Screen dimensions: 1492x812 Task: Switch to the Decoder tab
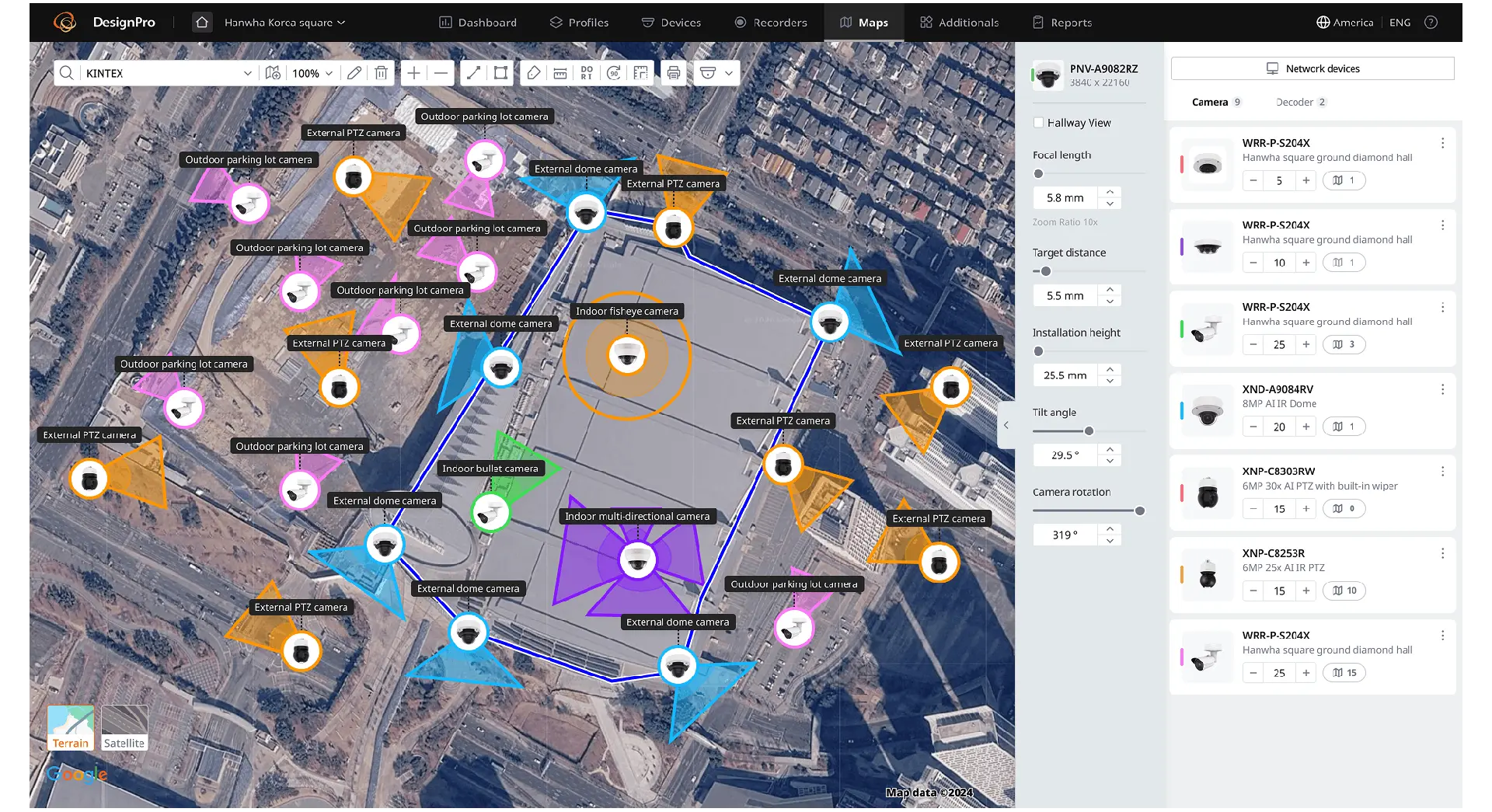[x=1301, y=102]
